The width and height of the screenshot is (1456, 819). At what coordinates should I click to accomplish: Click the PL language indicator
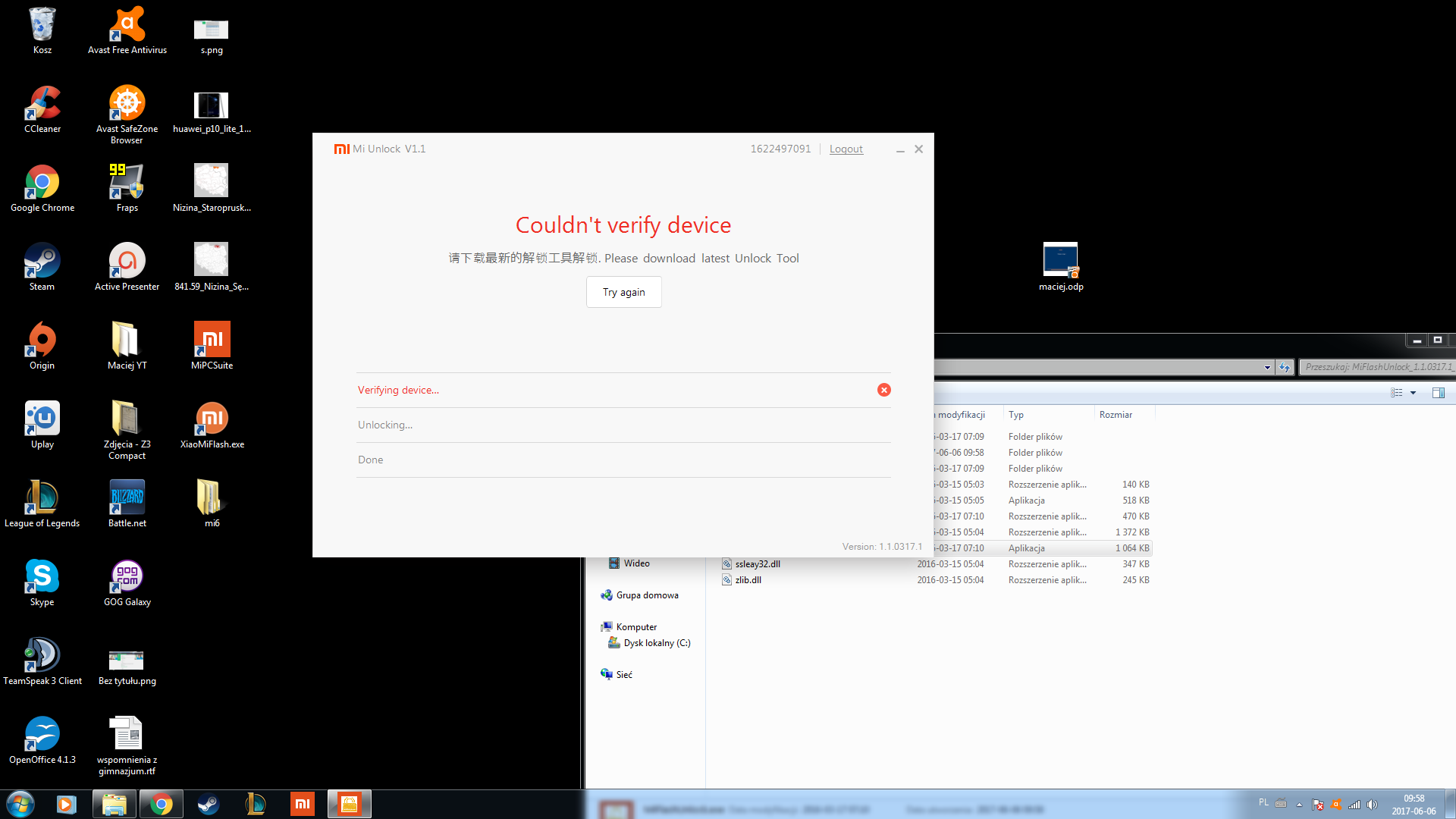[1263, 802]
